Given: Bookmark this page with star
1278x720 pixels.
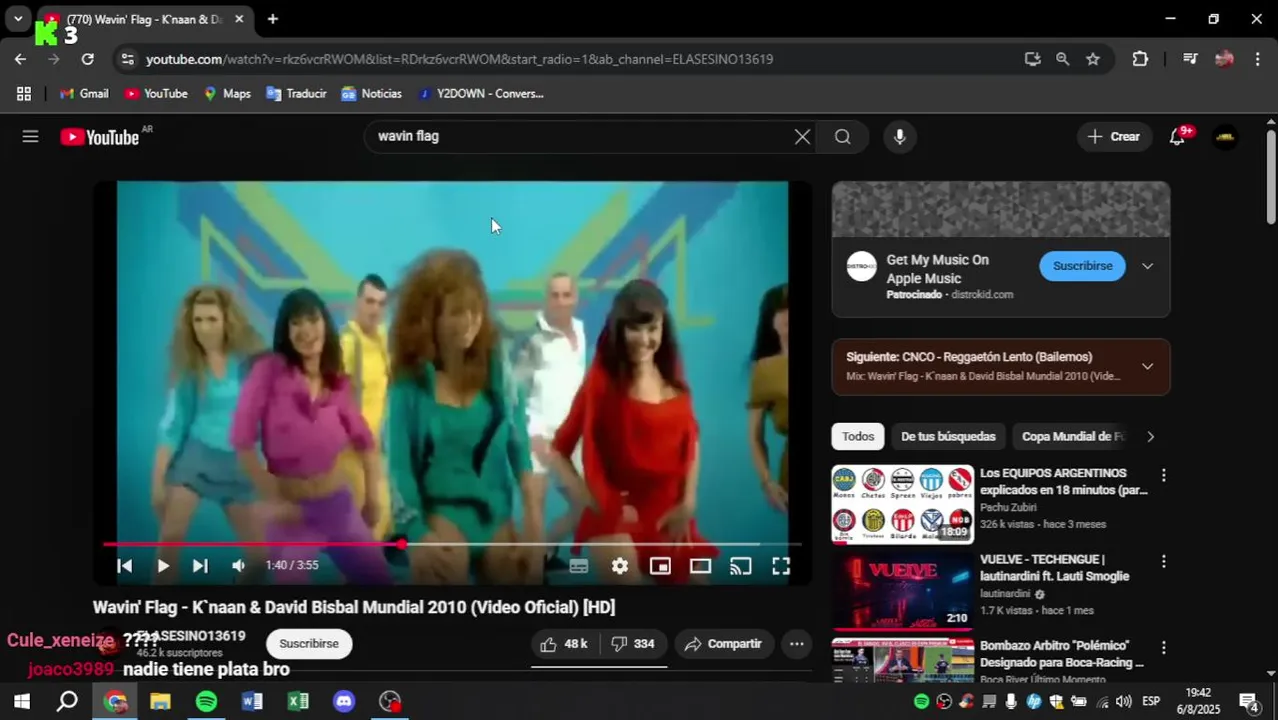Looking at the screenshot, I should 1093,59.
